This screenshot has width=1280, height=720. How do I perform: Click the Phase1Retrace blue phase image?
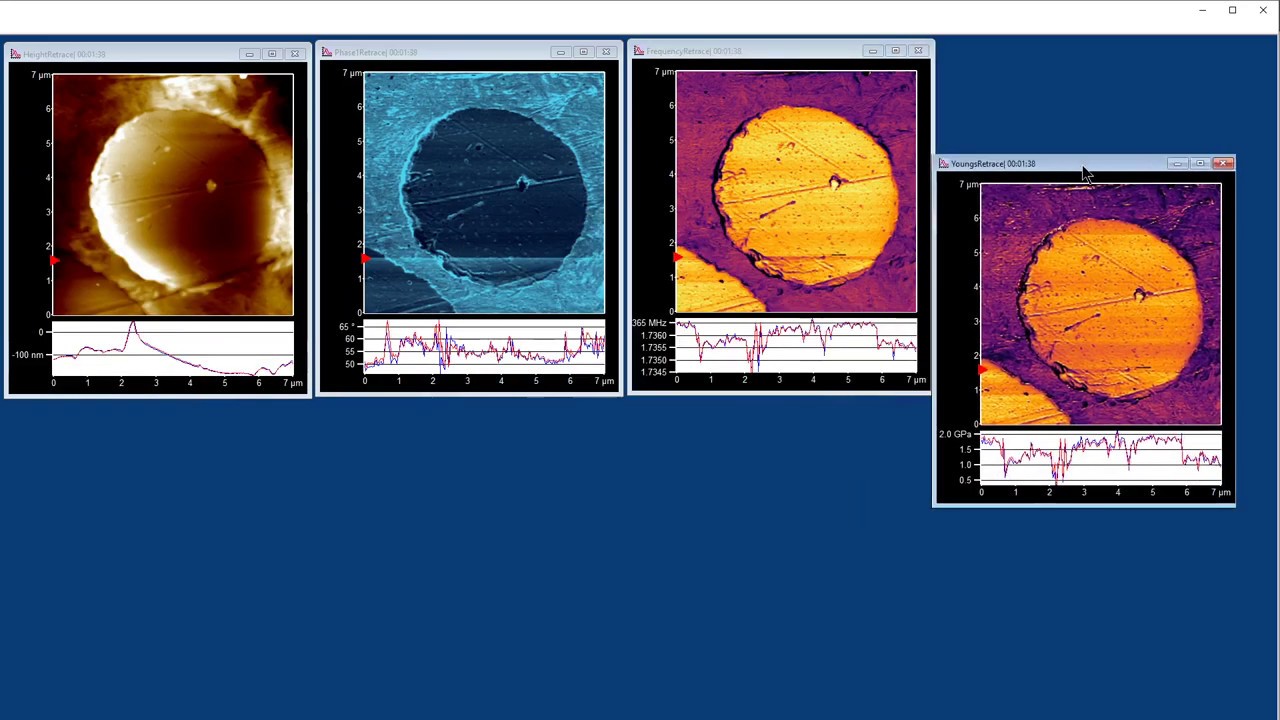coord(485,193)
